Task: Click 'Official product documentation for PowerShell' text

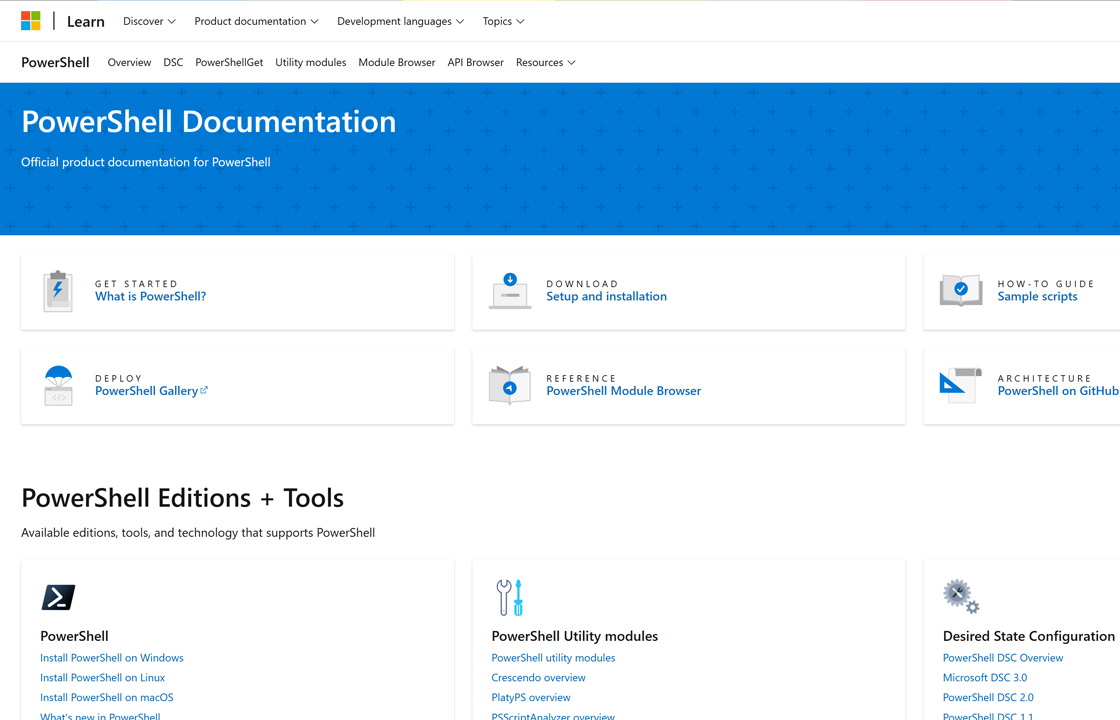Action: 146,162
